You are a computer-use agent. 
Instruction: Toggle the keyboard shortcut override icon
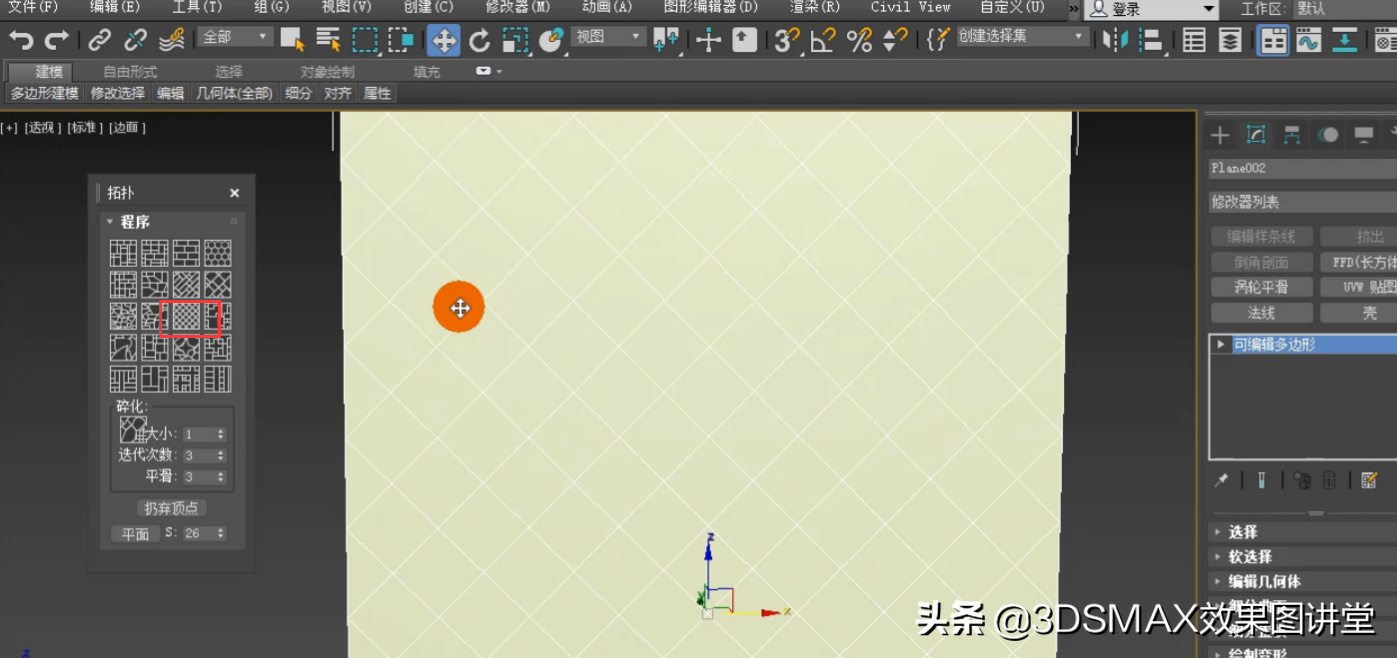point(745,40)
